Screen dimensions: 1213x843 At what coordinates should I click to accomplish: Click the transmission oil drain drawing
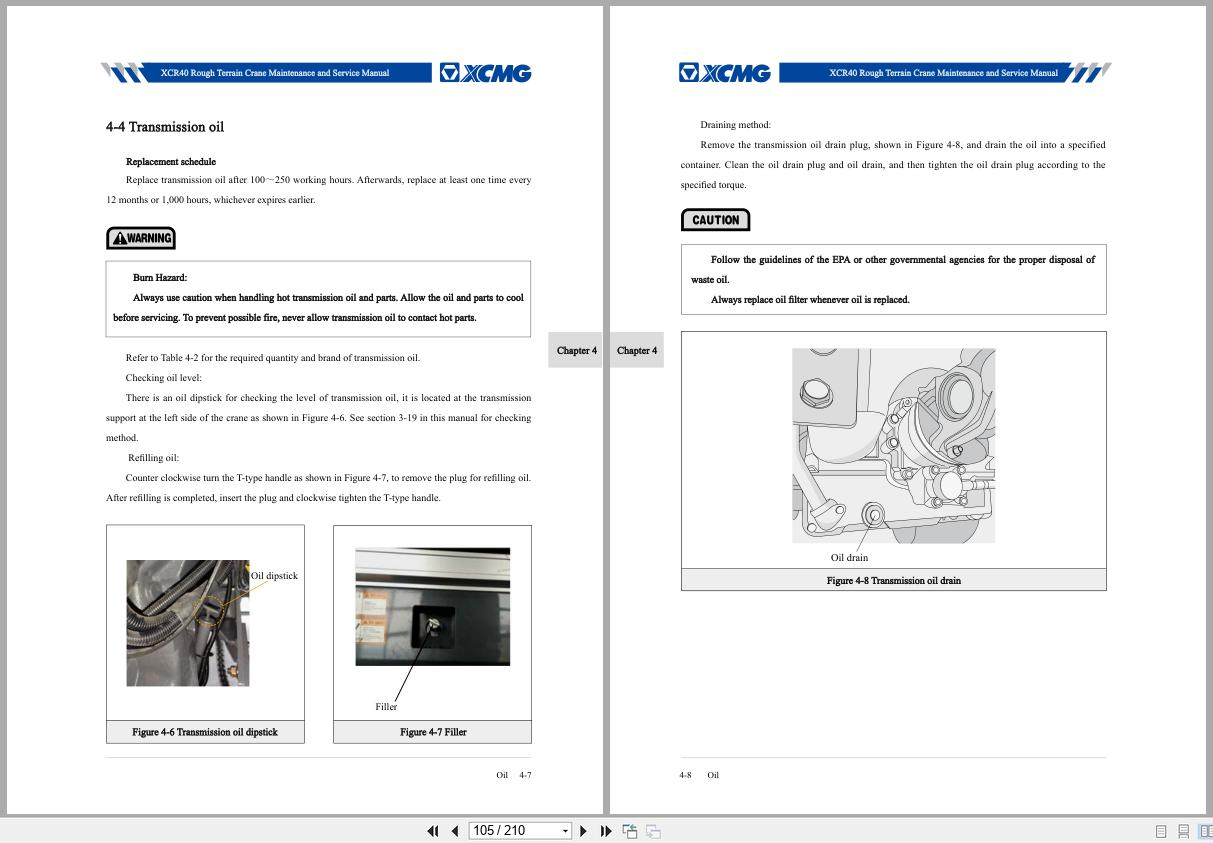tap(893, 446)
